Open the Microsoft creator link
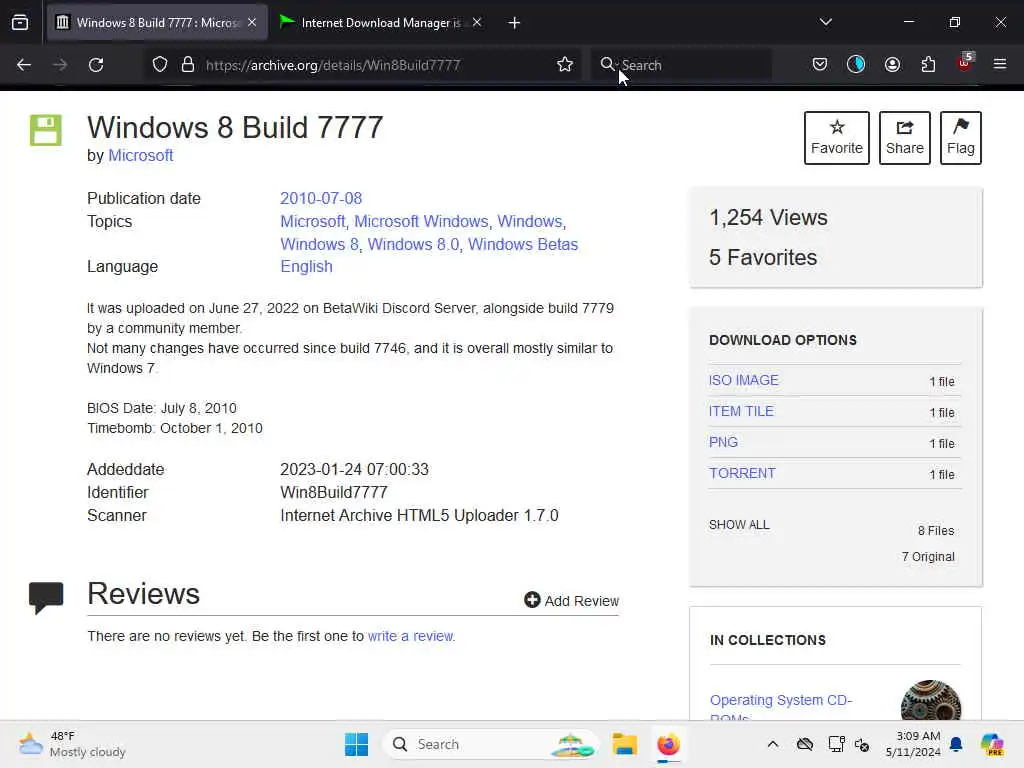 (x=140, y=155)
